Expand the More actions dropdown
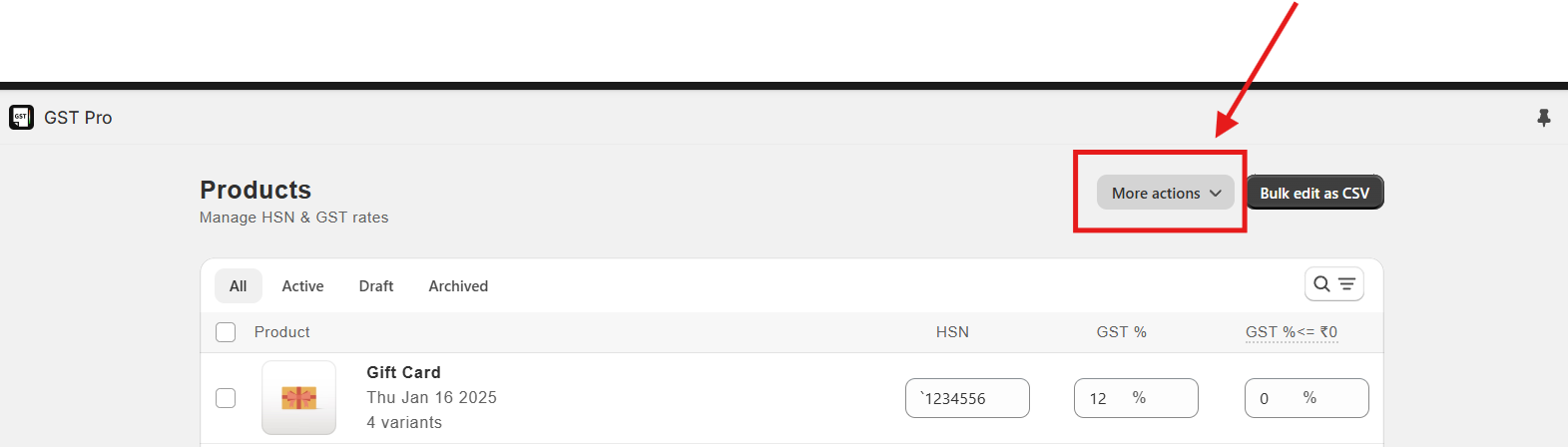 (x=1165, y=193)
